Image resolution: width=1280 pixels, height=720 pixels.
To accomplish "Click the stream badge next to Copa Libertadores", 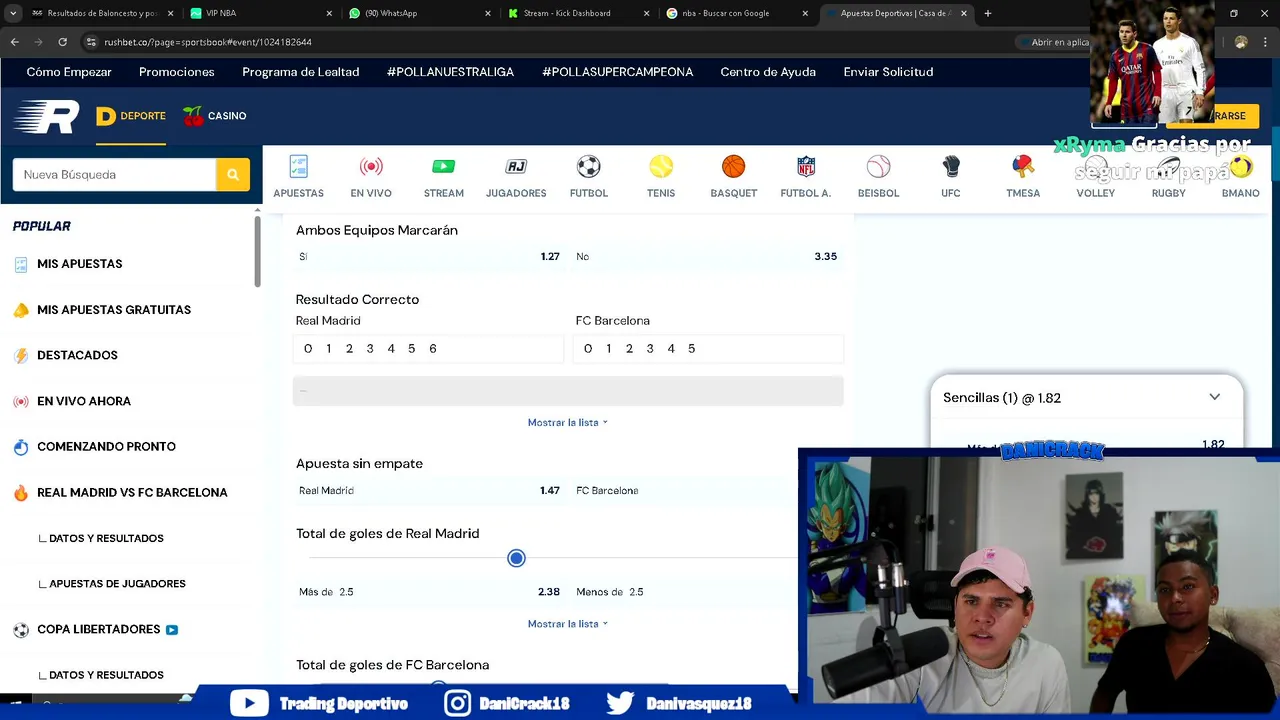I will (x=172, y=630).
